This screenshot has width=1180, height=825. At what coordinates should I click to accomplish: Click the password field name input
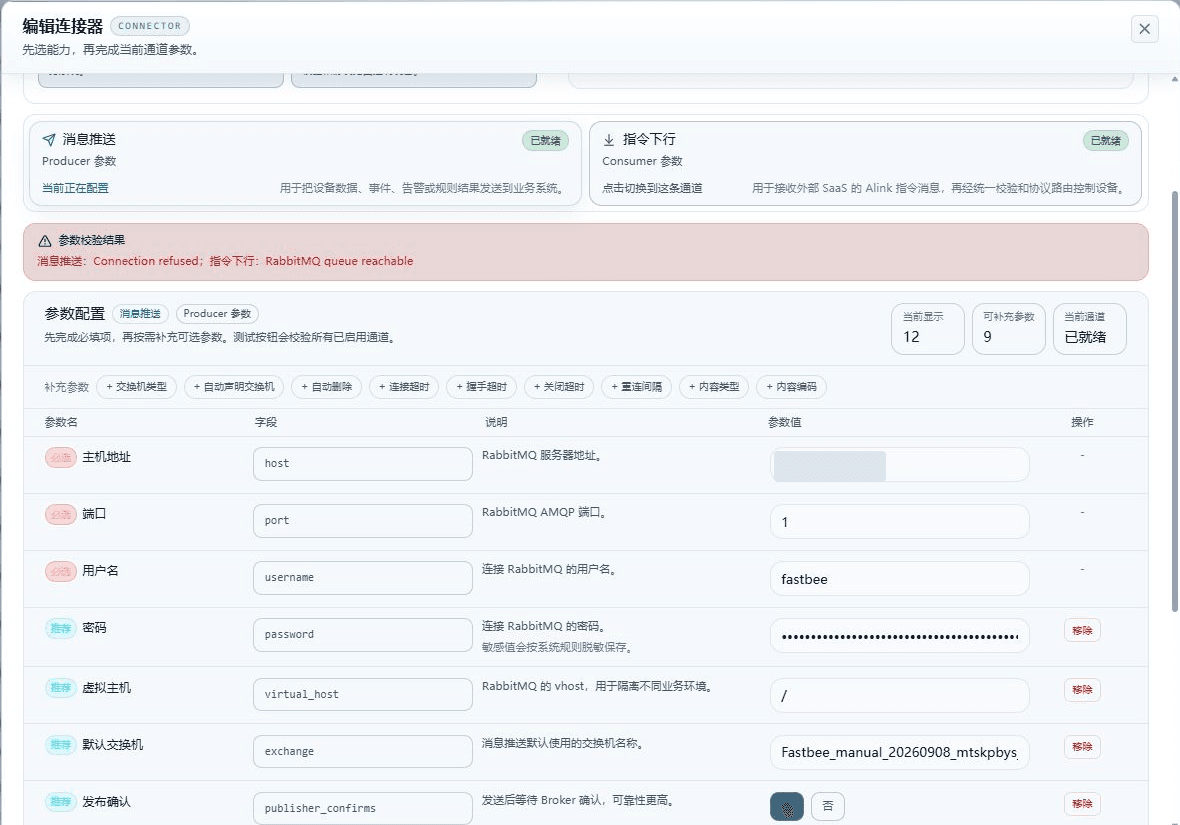363,635
